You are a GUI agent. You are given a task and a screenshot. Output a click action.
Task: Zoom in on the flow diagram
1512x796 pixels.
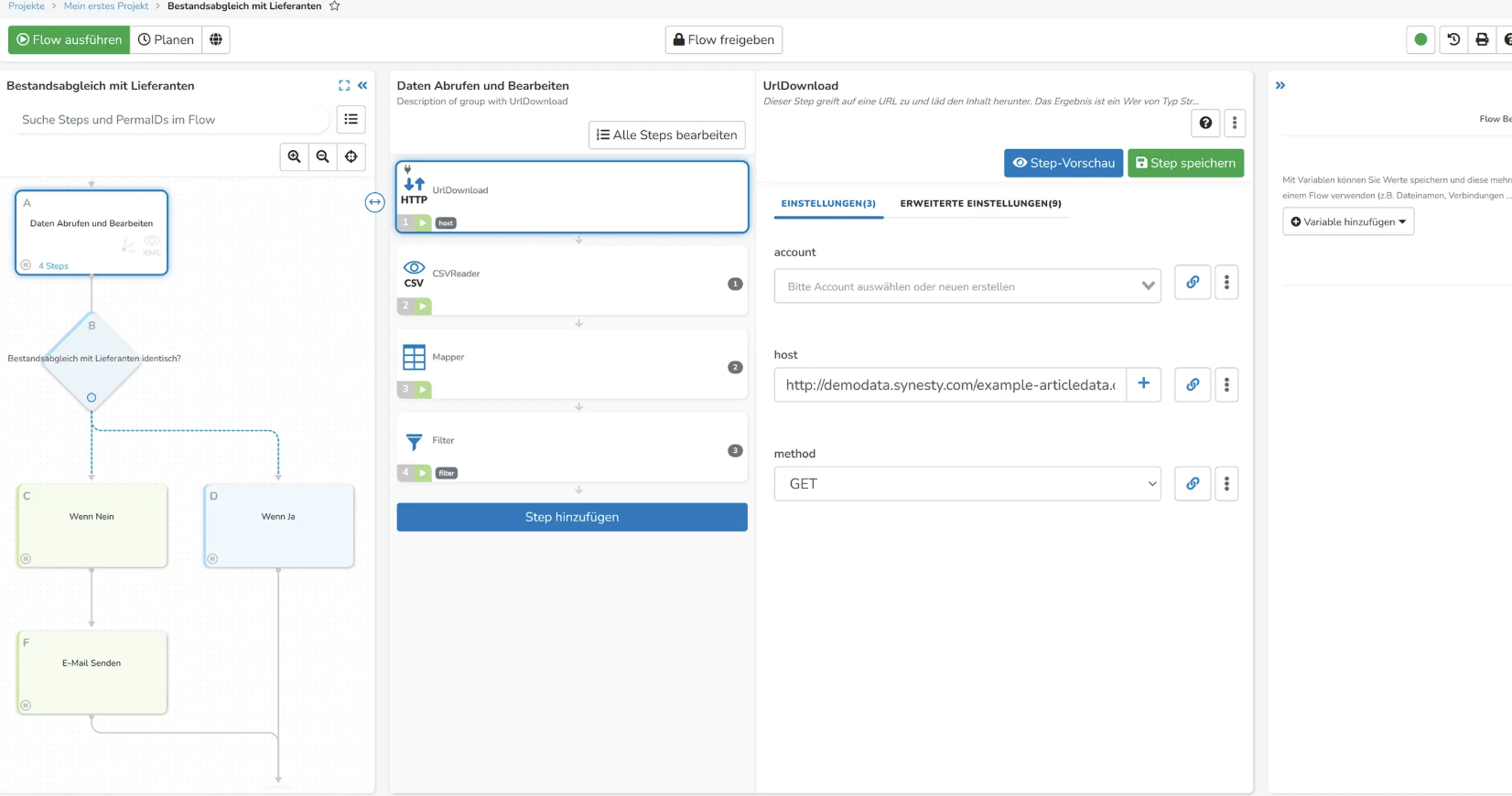point(295,156)
